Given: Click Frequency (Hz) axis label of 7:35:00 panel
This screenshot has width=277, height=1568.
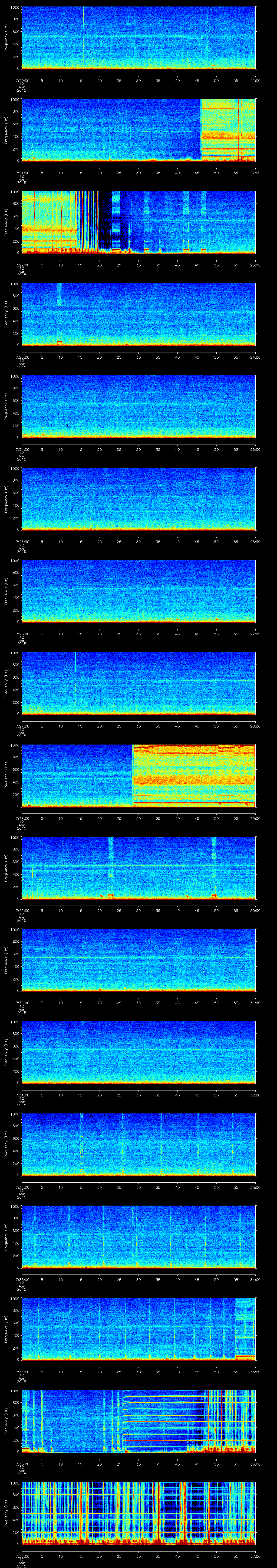Looking at the screenshot, I should point(6,1421).
